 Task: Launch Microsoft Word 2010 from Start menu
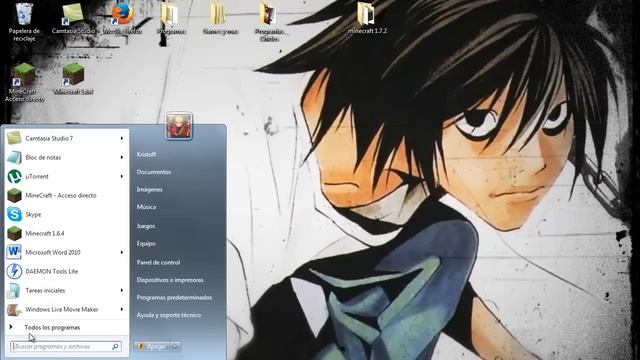tap(66, 252)
